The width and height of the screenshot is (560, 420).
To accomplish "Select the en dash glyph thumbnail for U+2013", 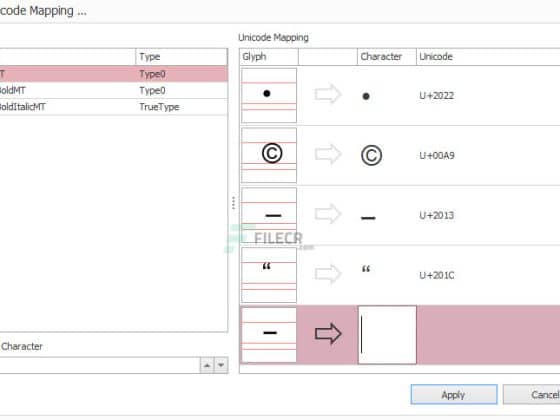I will pos(269,215).
